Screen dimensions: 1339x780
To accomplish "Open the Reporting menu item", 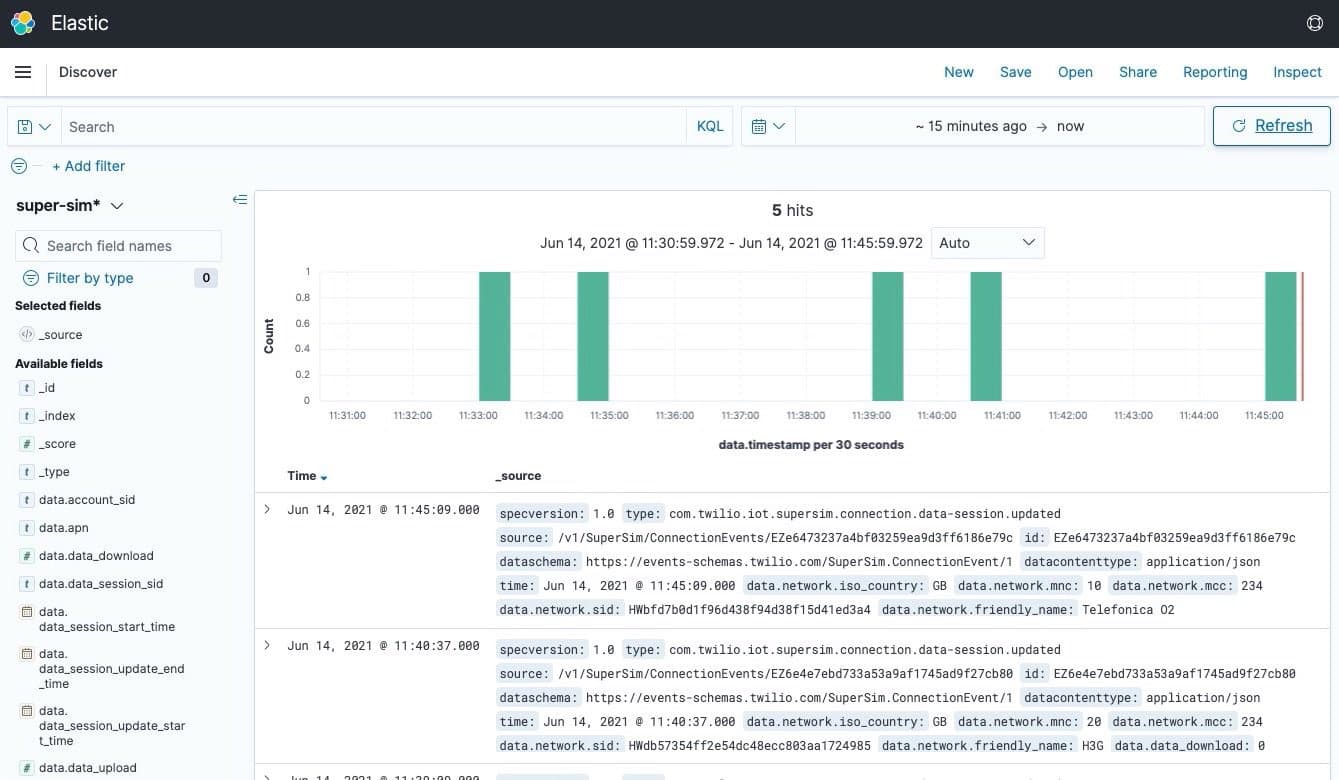I will point(1214,72).
